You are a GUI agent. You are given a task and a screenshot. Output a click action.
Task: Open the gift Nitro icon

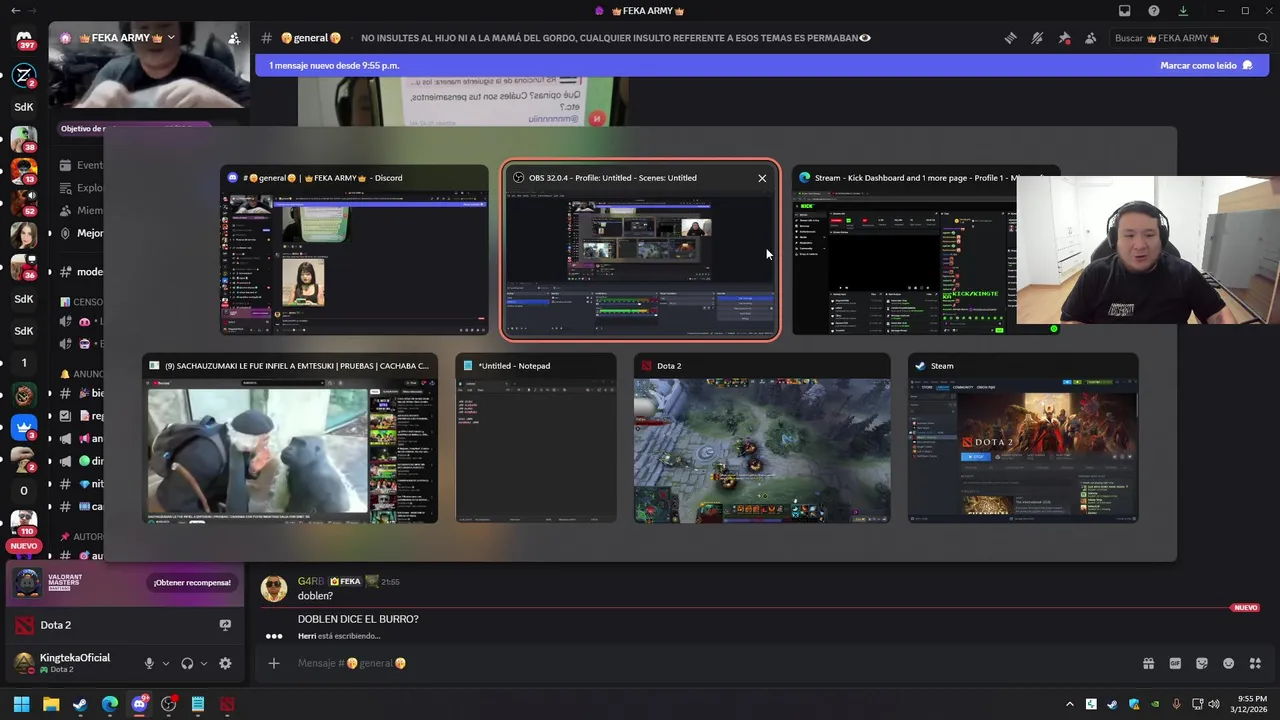point(1148,663)
